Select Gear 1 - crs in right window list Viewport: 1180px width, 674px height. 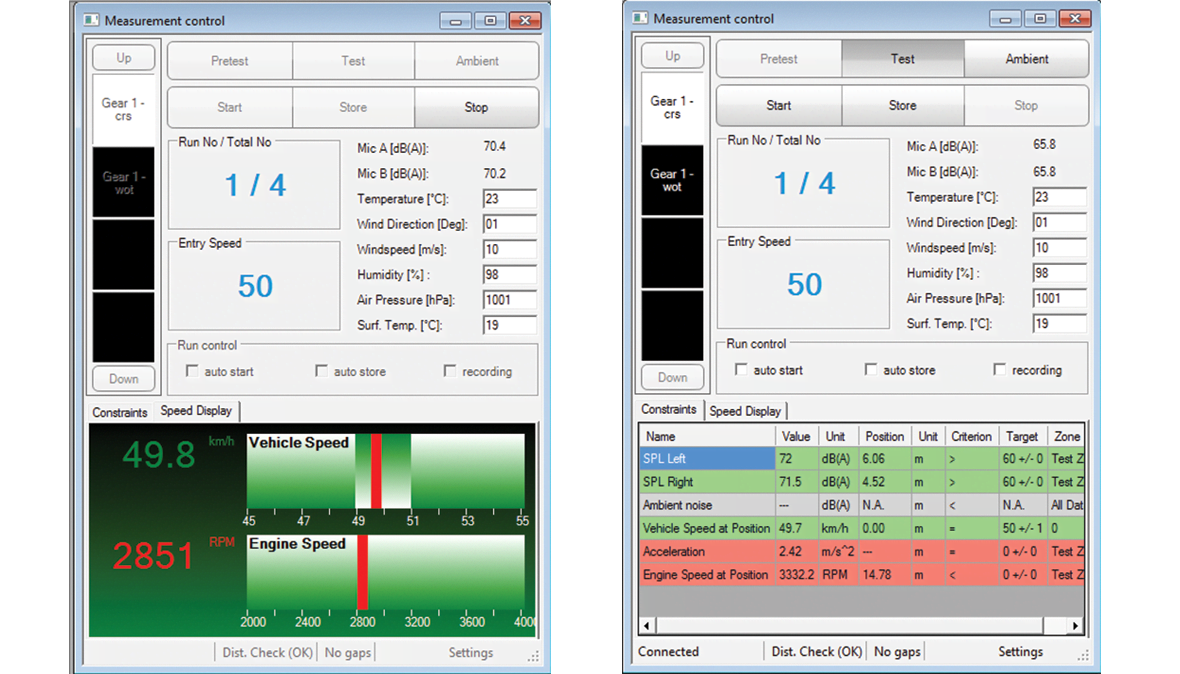tap(673, 108)
